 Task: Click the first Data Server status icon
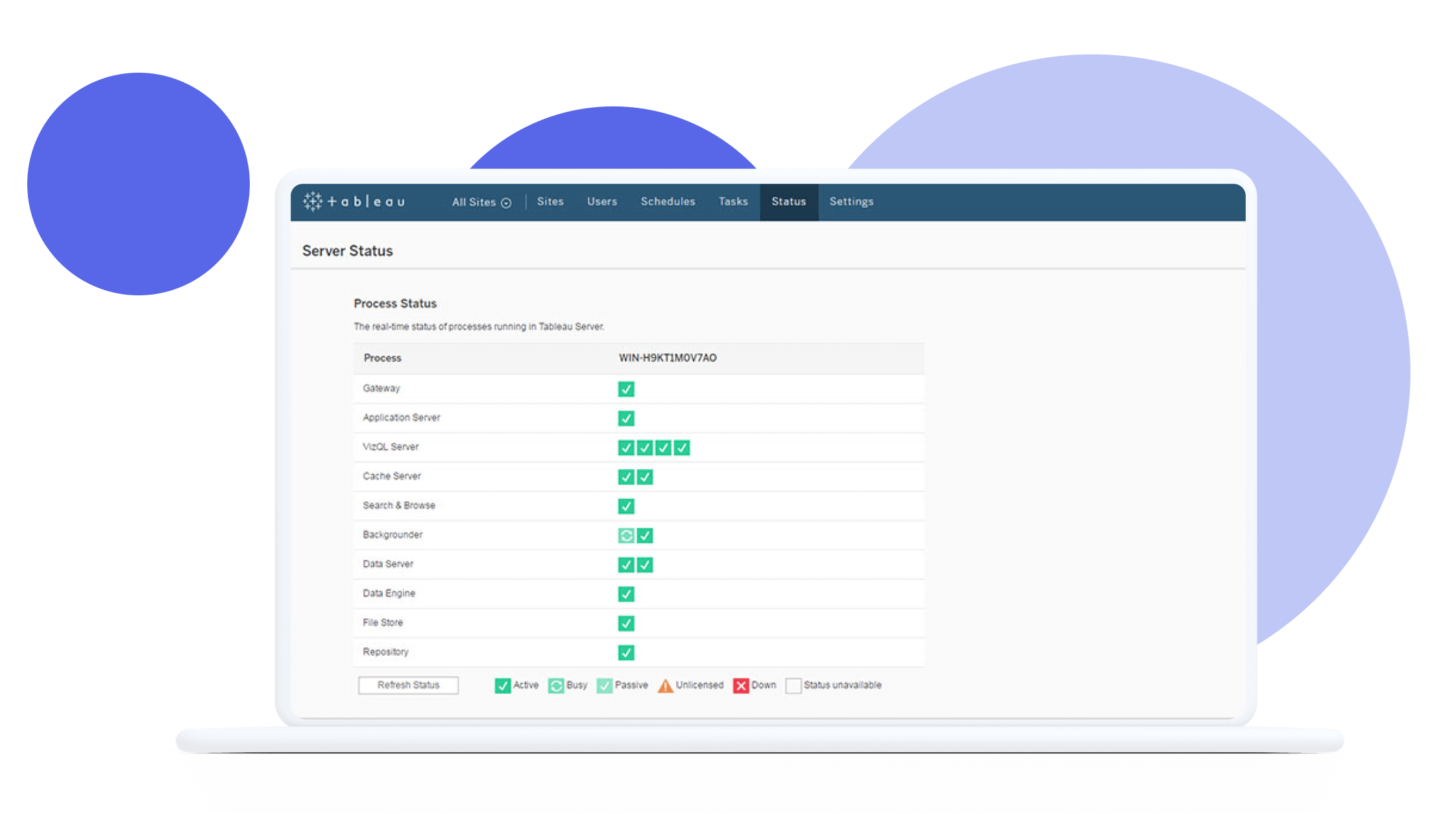tap(626, 565)
